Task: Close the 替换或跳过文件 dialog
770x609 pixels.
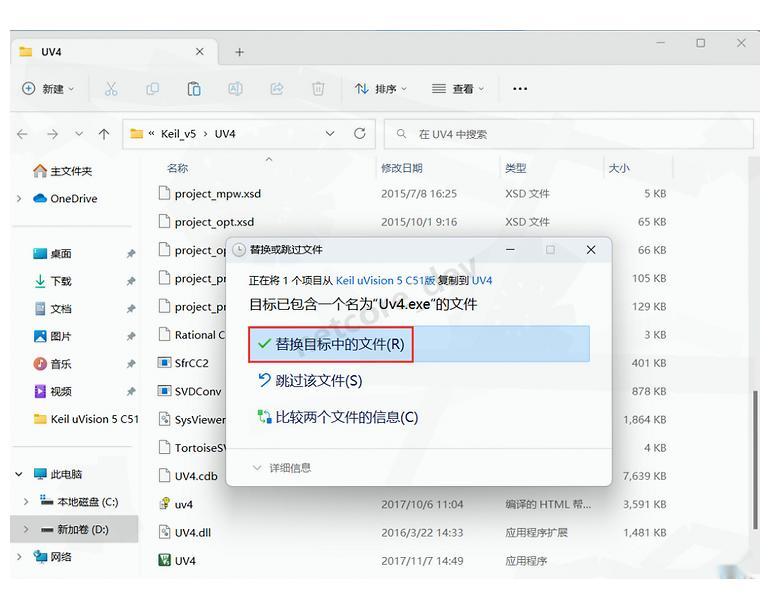Action: coord(591,250)
